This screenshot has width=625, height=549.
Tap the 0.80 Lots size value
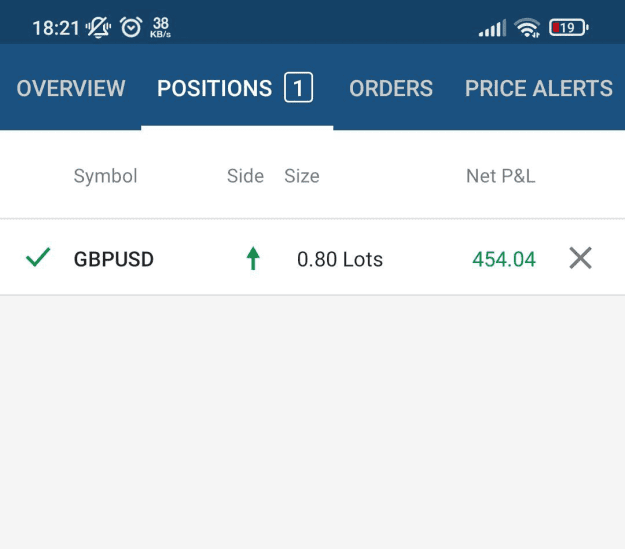[340, 259]
